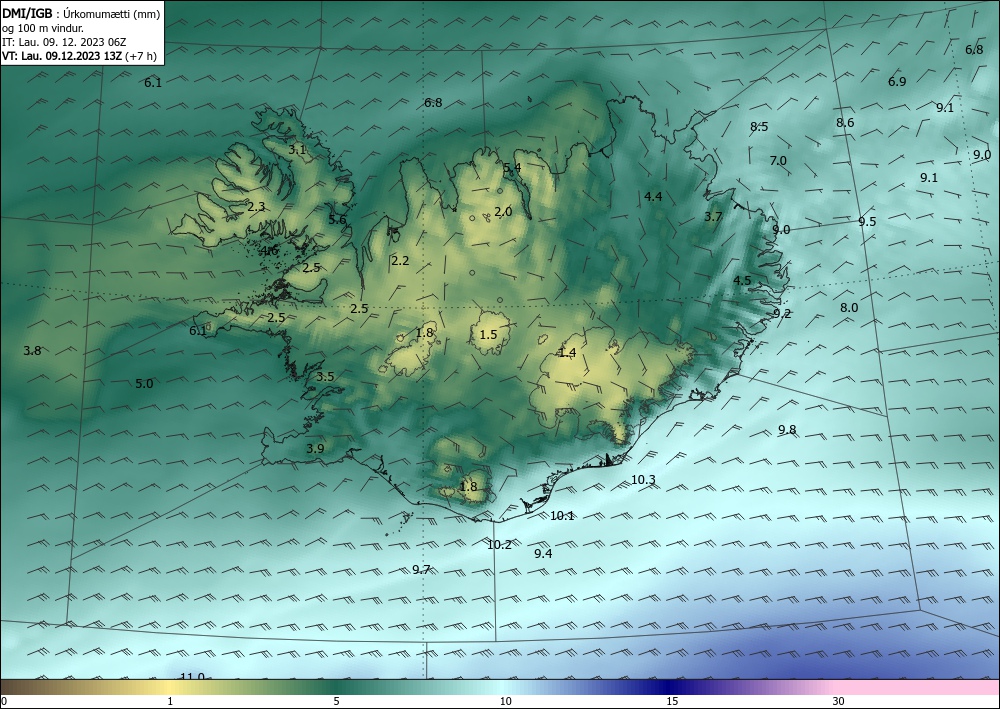
Task: Click the color scale tick label 30
Action: [838, 702]
